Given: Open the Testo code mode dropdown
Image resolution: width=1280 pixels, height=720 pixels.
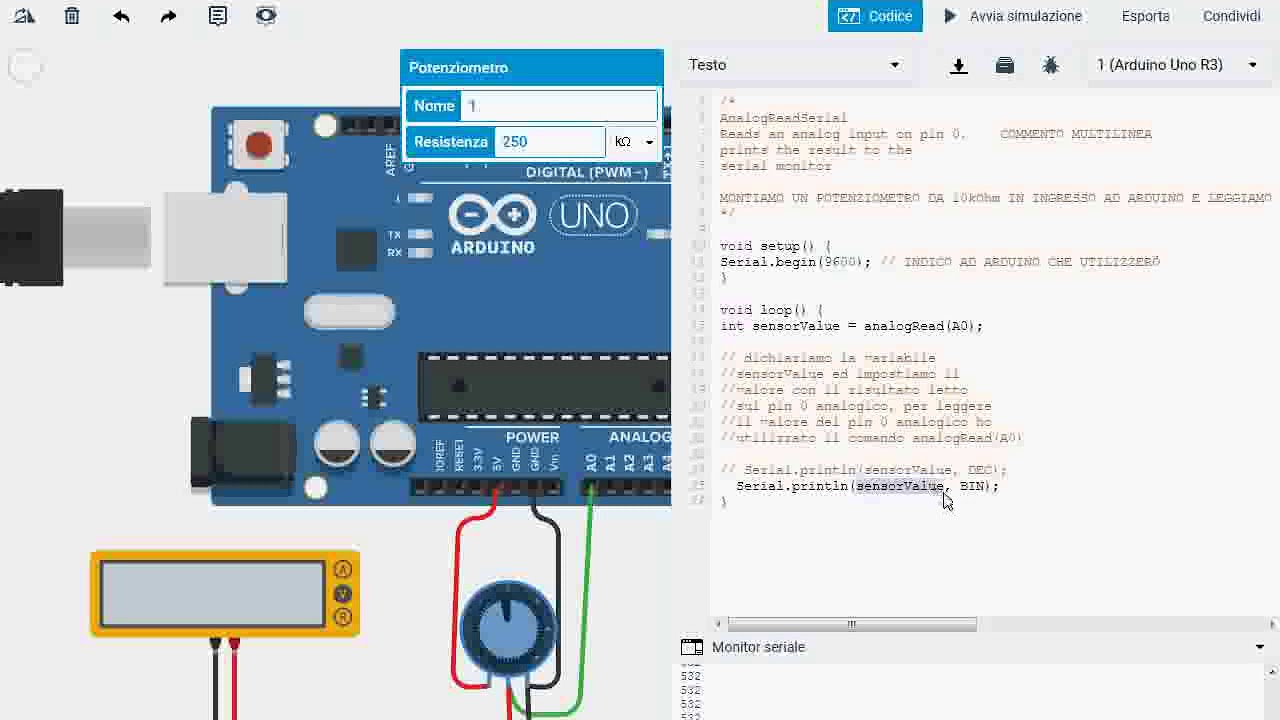Looking at the screenshot, I should pyautogui.click(x=794, y=65).
